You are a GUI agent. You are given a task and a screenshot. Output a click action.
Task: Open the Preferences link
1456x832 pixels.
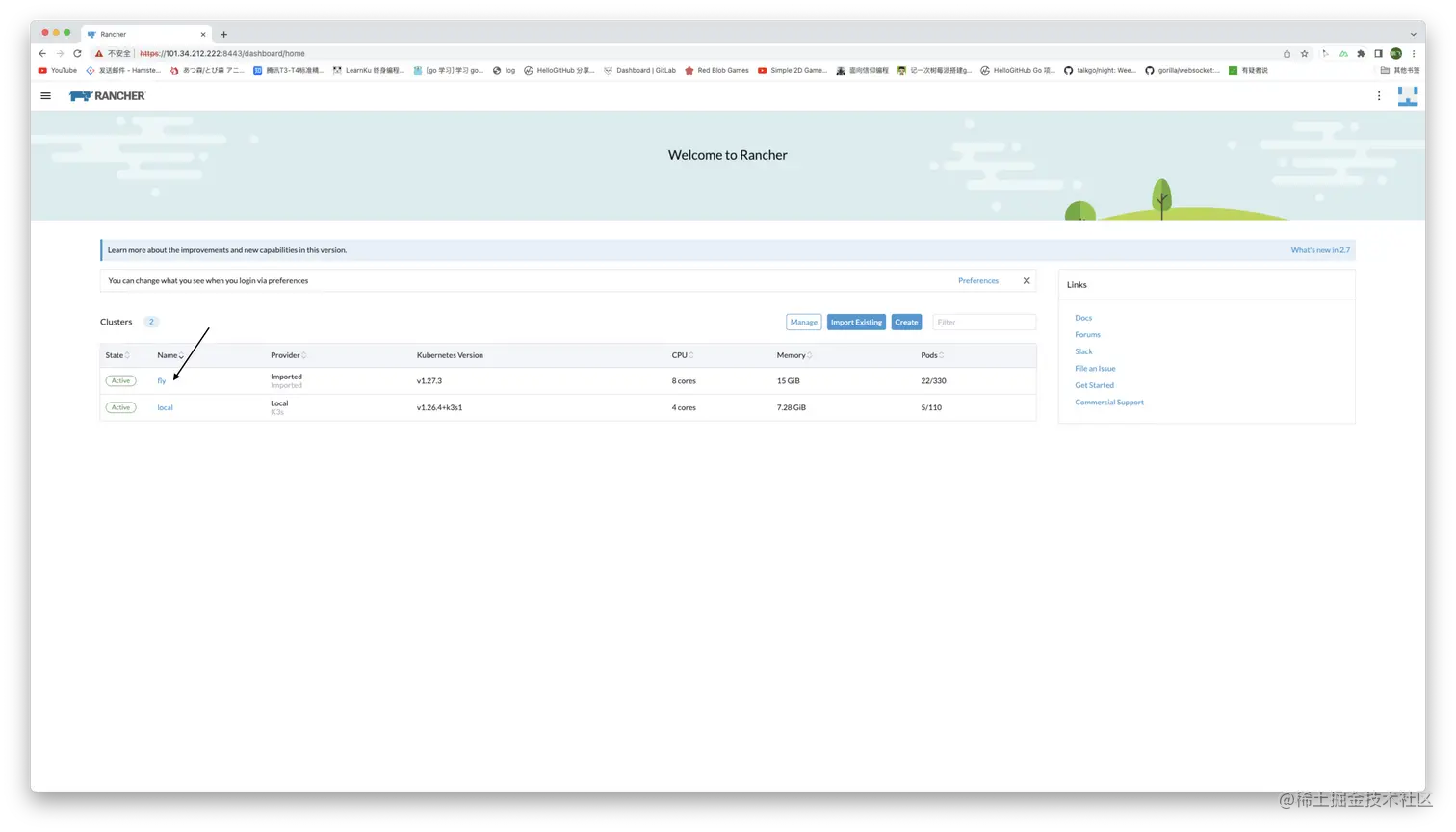coord(978,281)
